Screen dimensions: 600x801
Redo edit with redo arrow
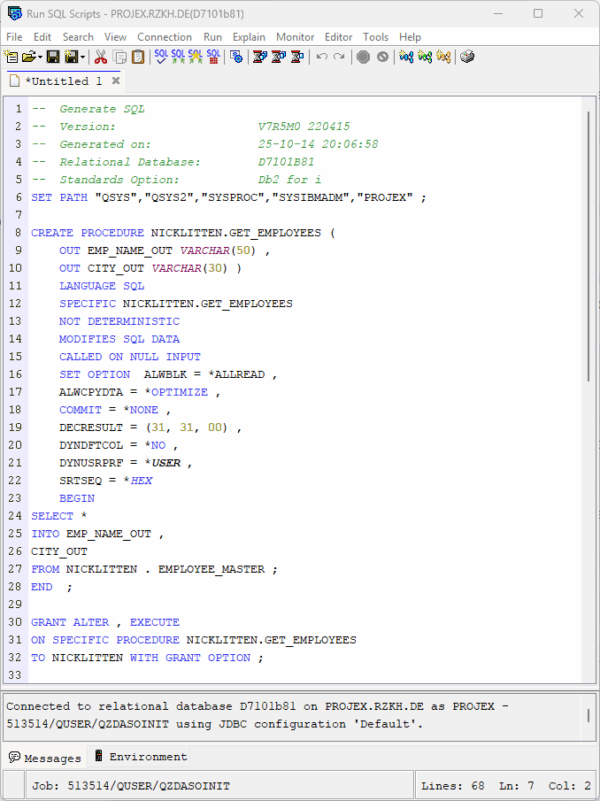point(339,57)
